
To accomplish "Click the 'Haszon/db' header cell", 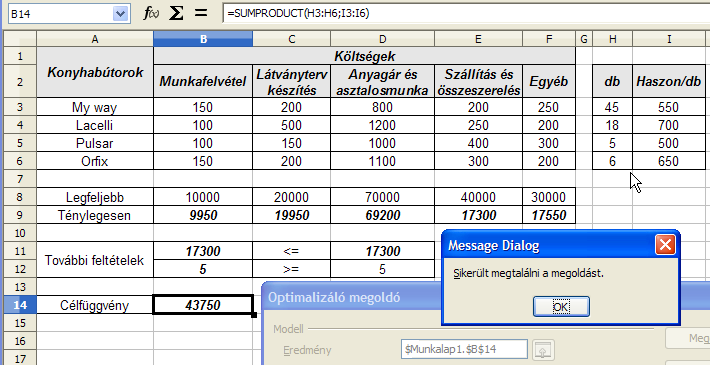I will click(x=669, y=81).
